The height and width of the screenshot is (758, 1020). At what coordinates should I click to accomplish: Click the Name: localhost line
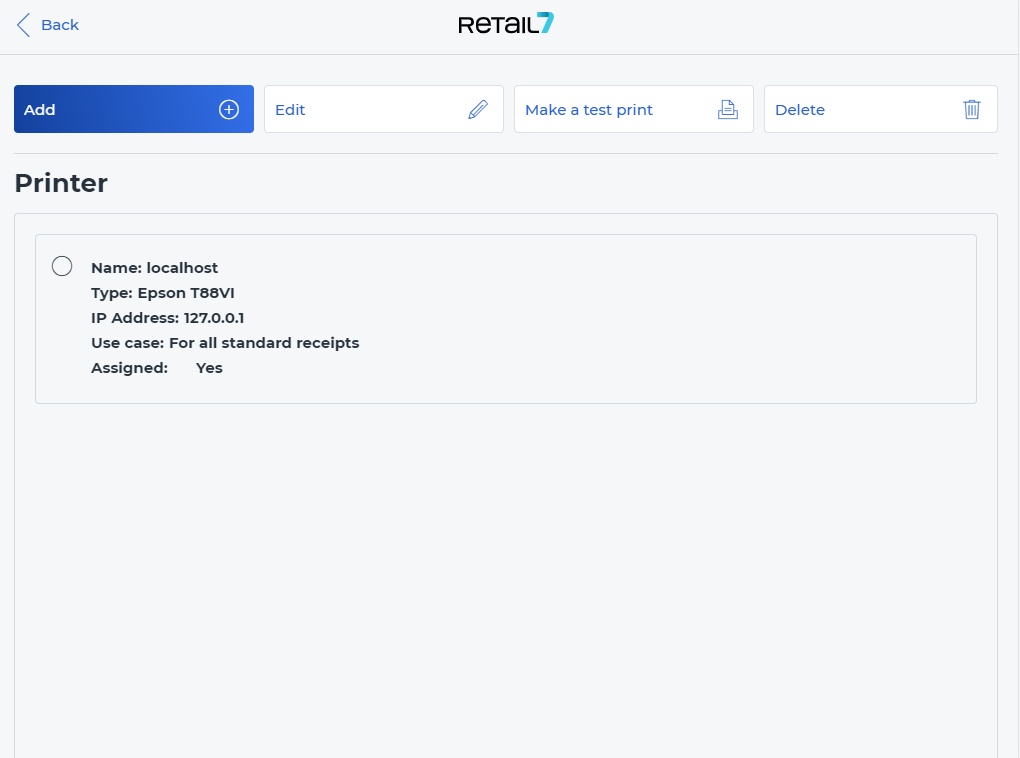click(x=154, y=268)
